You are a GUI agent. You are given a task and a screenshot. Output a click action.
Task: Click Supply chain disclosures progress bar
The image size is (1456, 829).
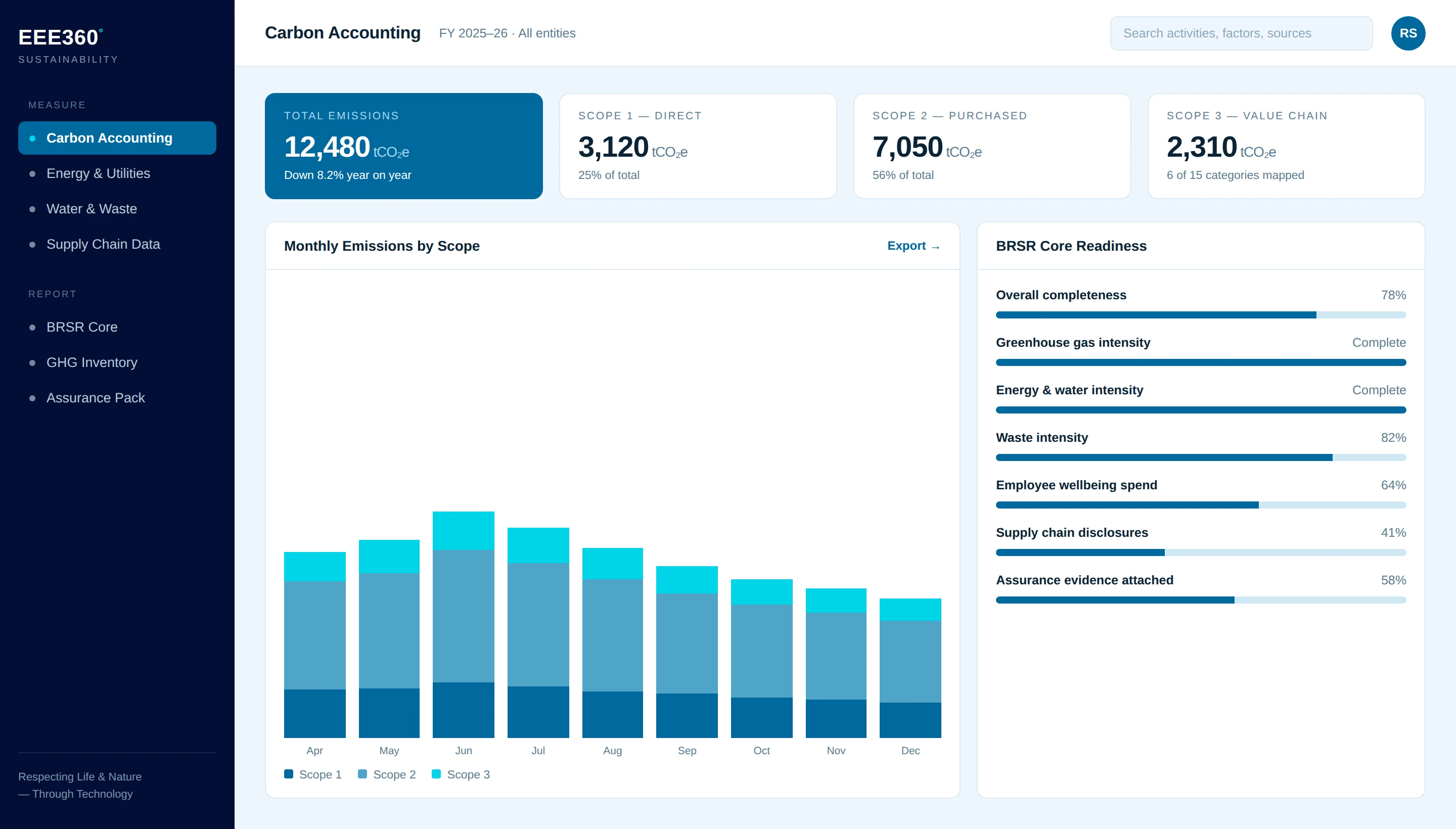coord(1200,552)
